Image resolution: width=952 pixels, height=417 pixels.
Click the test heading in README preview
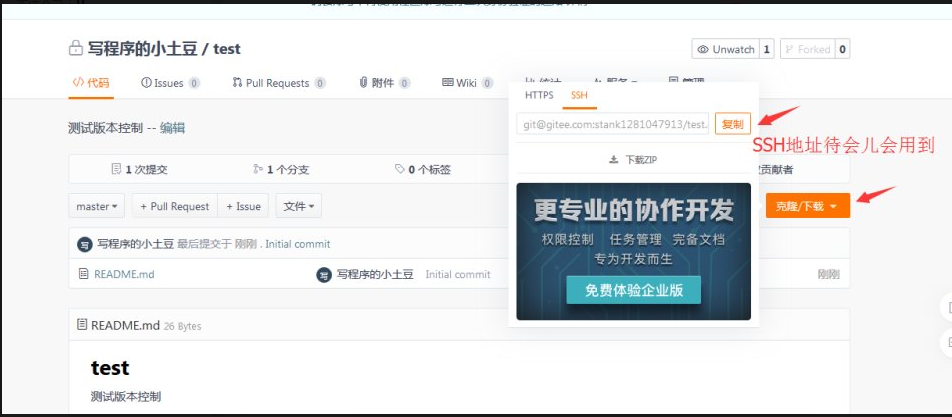coord(110,368)
